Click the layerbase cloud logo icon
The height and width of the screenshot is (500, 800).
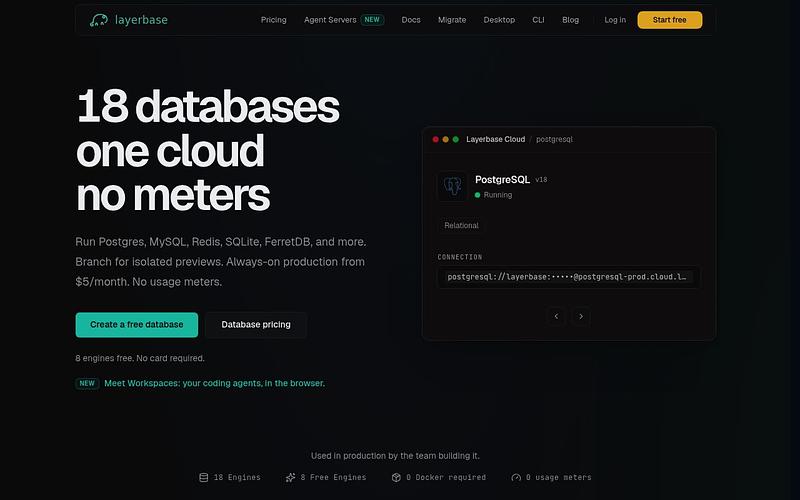98,20
